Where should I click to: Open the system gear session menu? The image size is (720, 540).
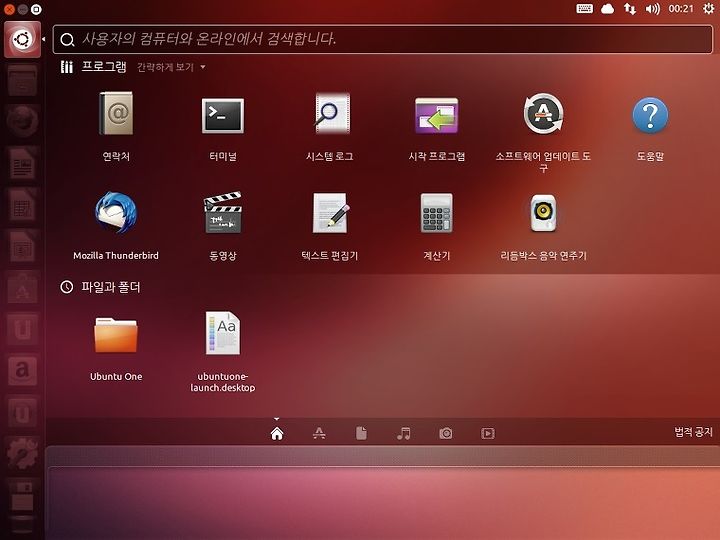tap(709, 8)
